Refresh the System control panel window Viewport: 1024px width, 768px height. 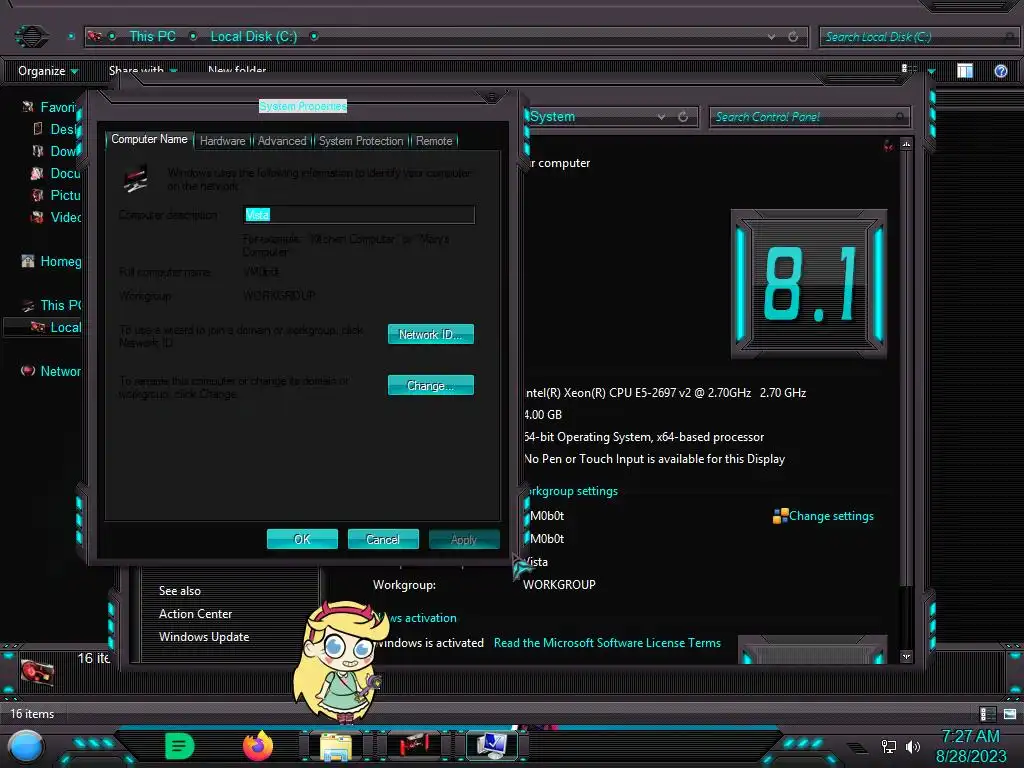tap(683, 116)
